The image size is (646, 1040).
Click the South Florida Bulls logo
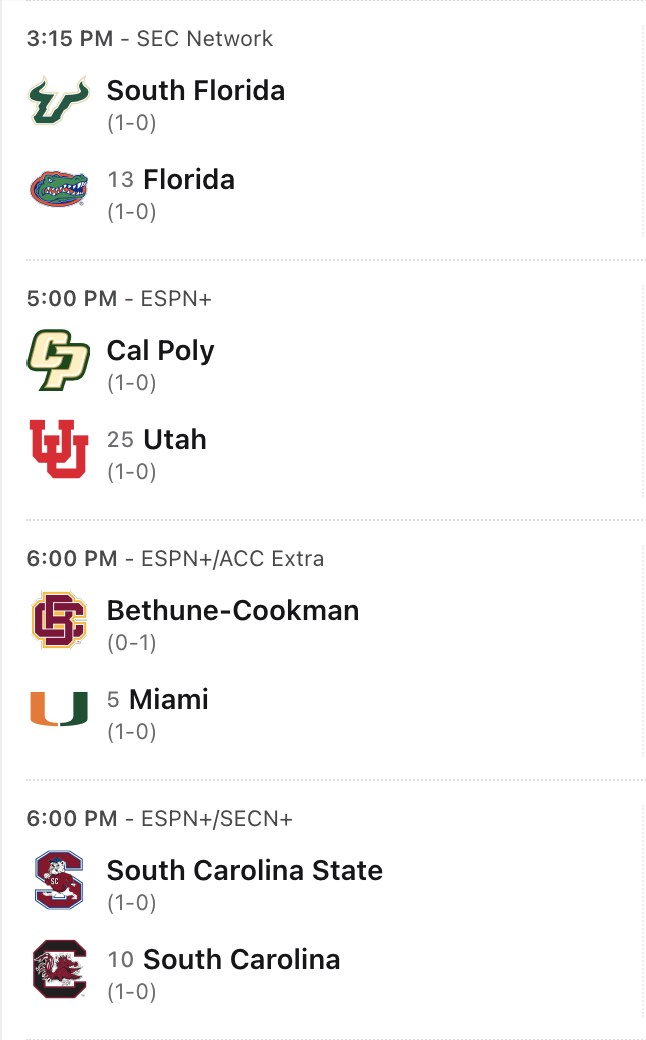[x=59, y=100]
